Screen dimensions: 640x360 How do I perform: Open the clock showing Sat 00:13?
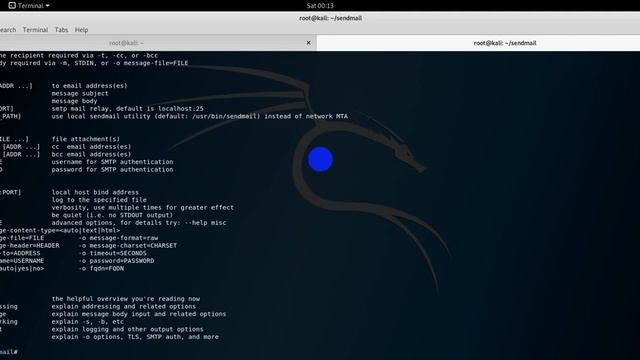320,6
